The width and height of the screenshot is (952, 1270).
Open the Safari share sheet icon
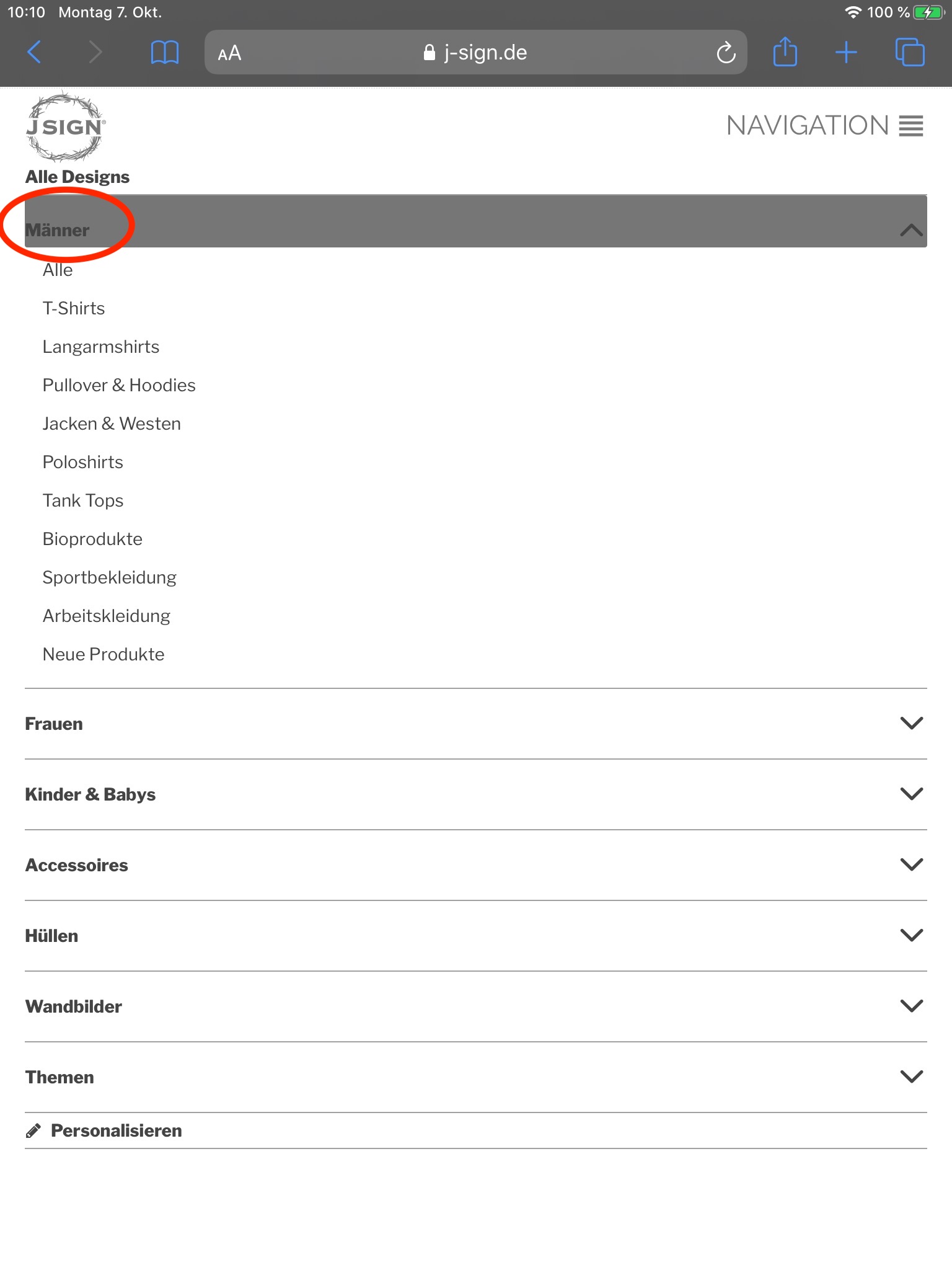point(785,52)
